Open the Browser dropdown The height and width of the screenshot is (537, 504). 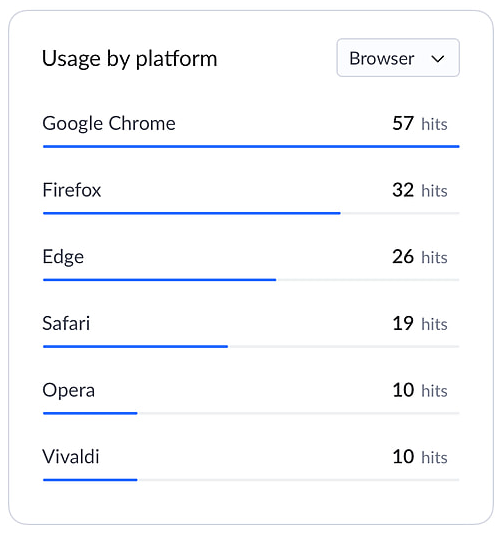(398, 58)
